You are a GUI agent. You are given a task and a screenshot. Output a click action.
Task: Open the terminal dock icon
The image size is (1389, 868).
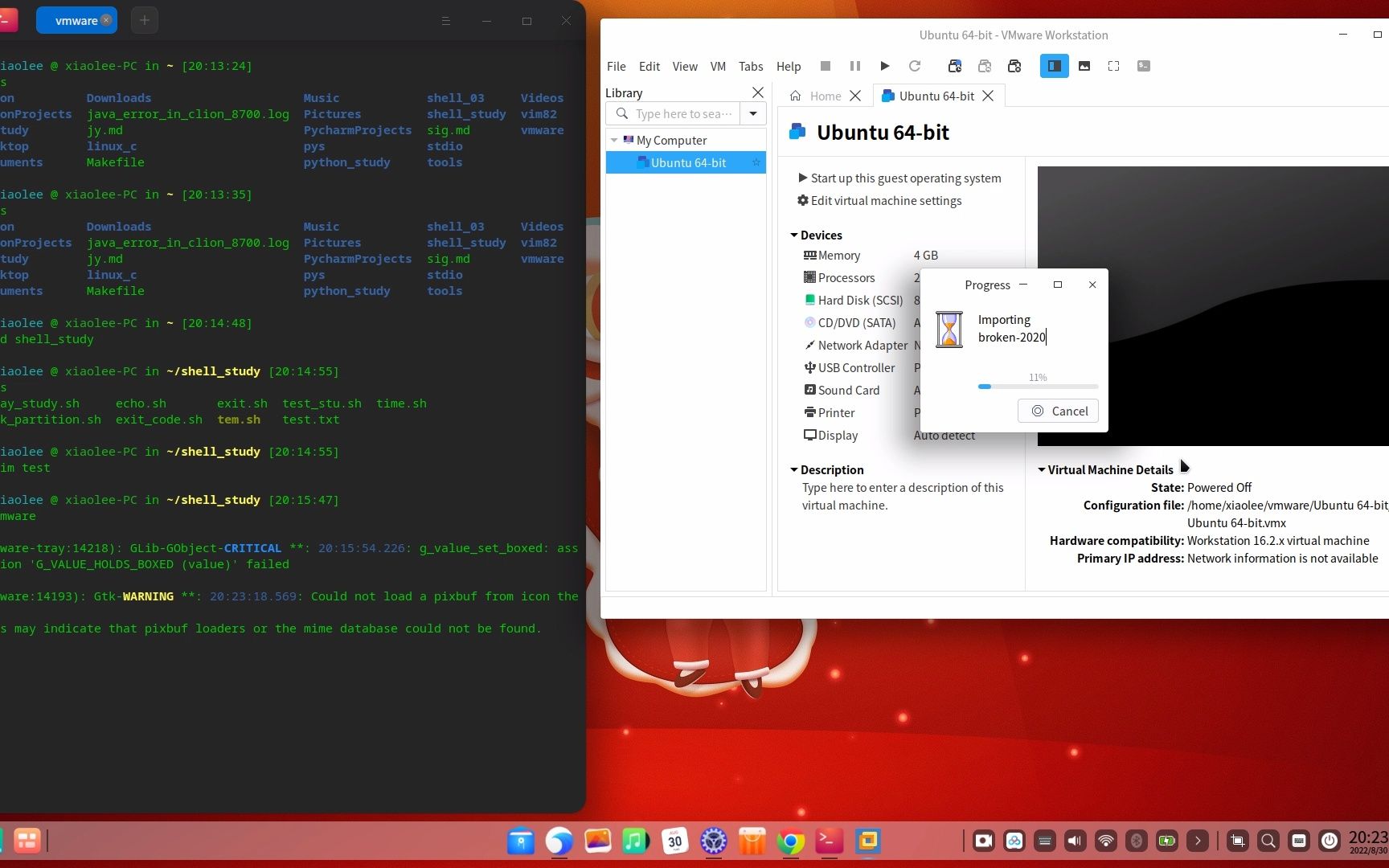[x=830, y=841]
